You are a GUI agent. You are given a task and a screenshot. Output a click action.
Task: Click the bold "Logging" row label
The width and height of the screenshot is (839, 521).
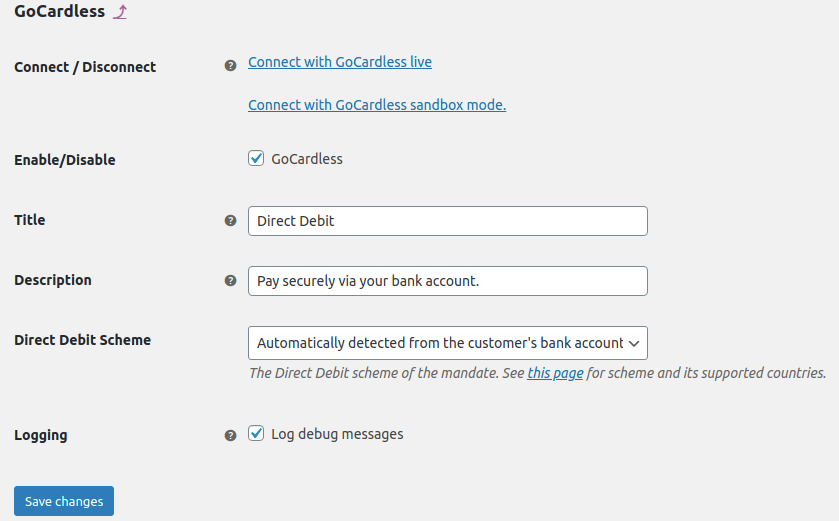(x=41, y=435)
